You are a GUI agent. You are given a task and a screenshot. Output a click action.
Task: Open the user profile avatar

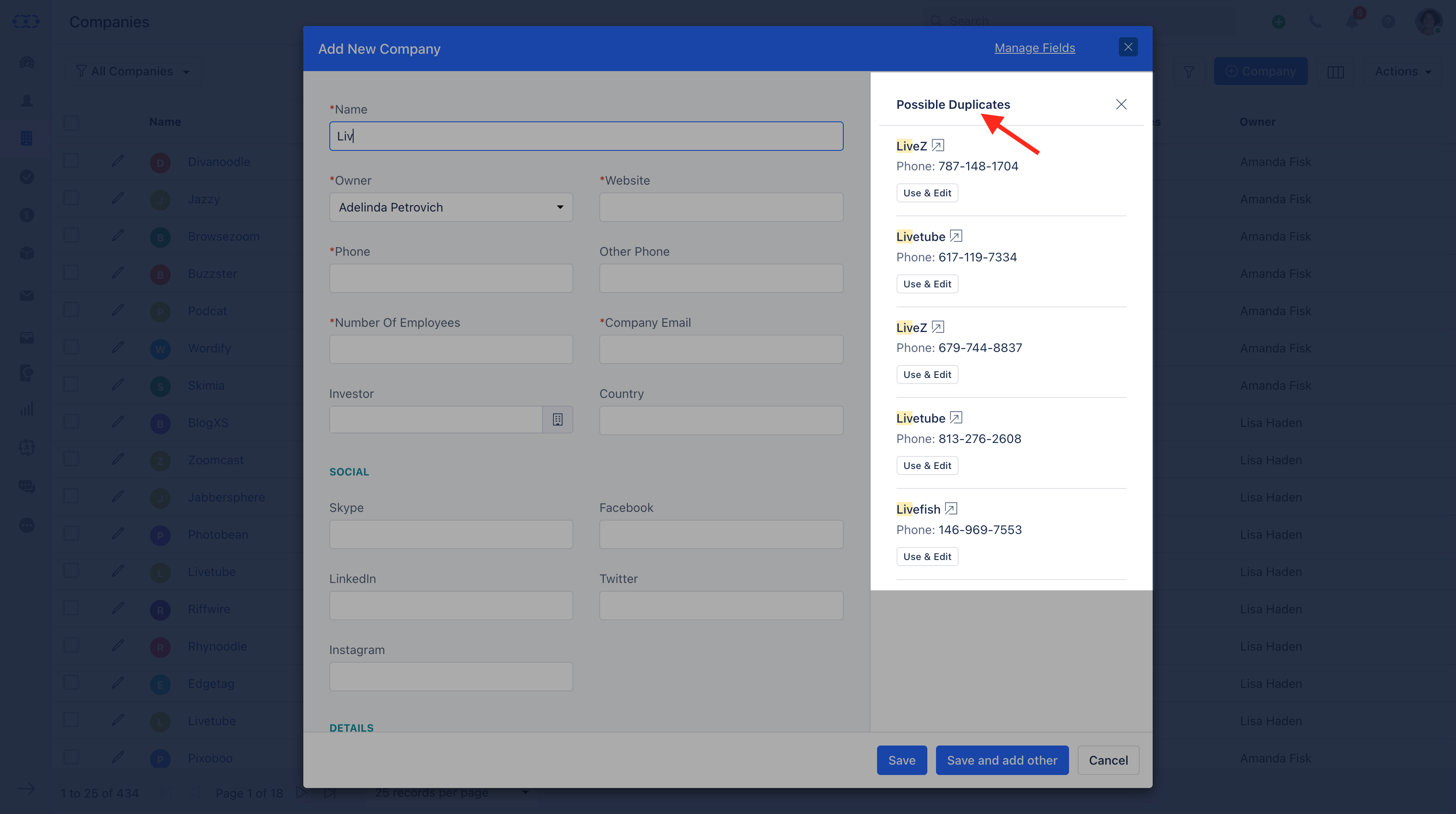[x=1428, y=22]
